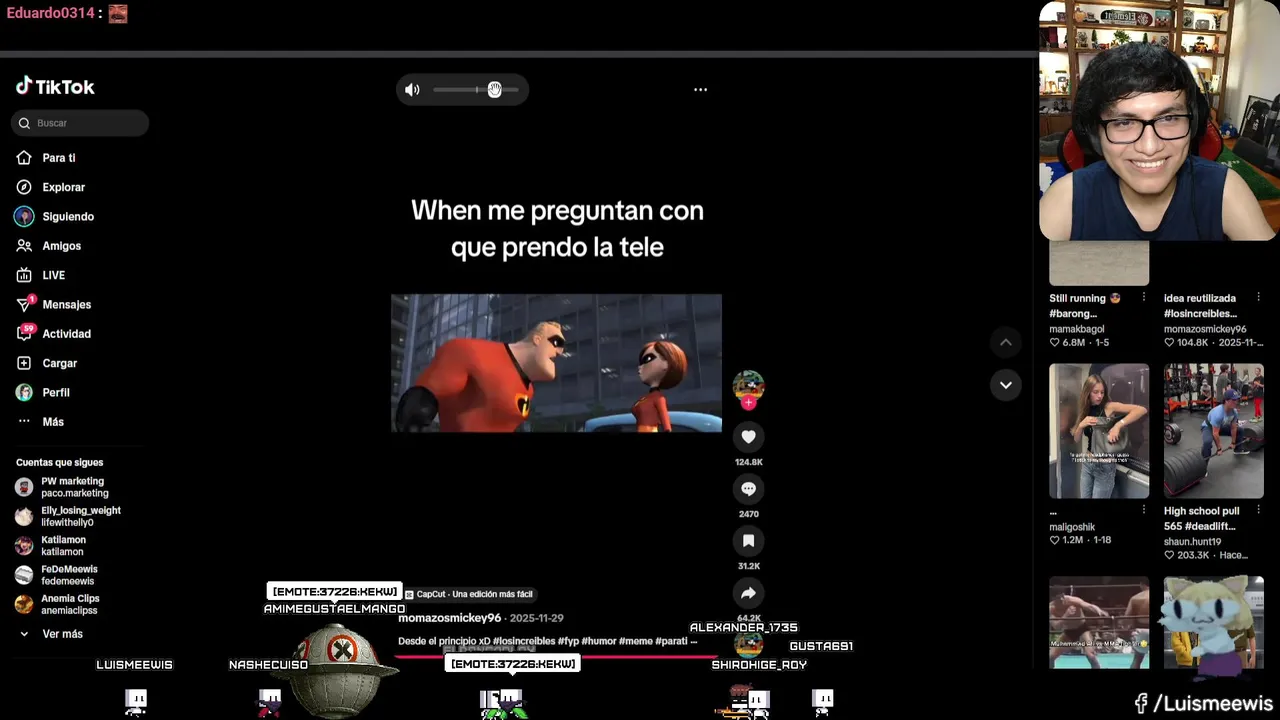
Task: Mute the video with speaker icon
Action: 412,90
